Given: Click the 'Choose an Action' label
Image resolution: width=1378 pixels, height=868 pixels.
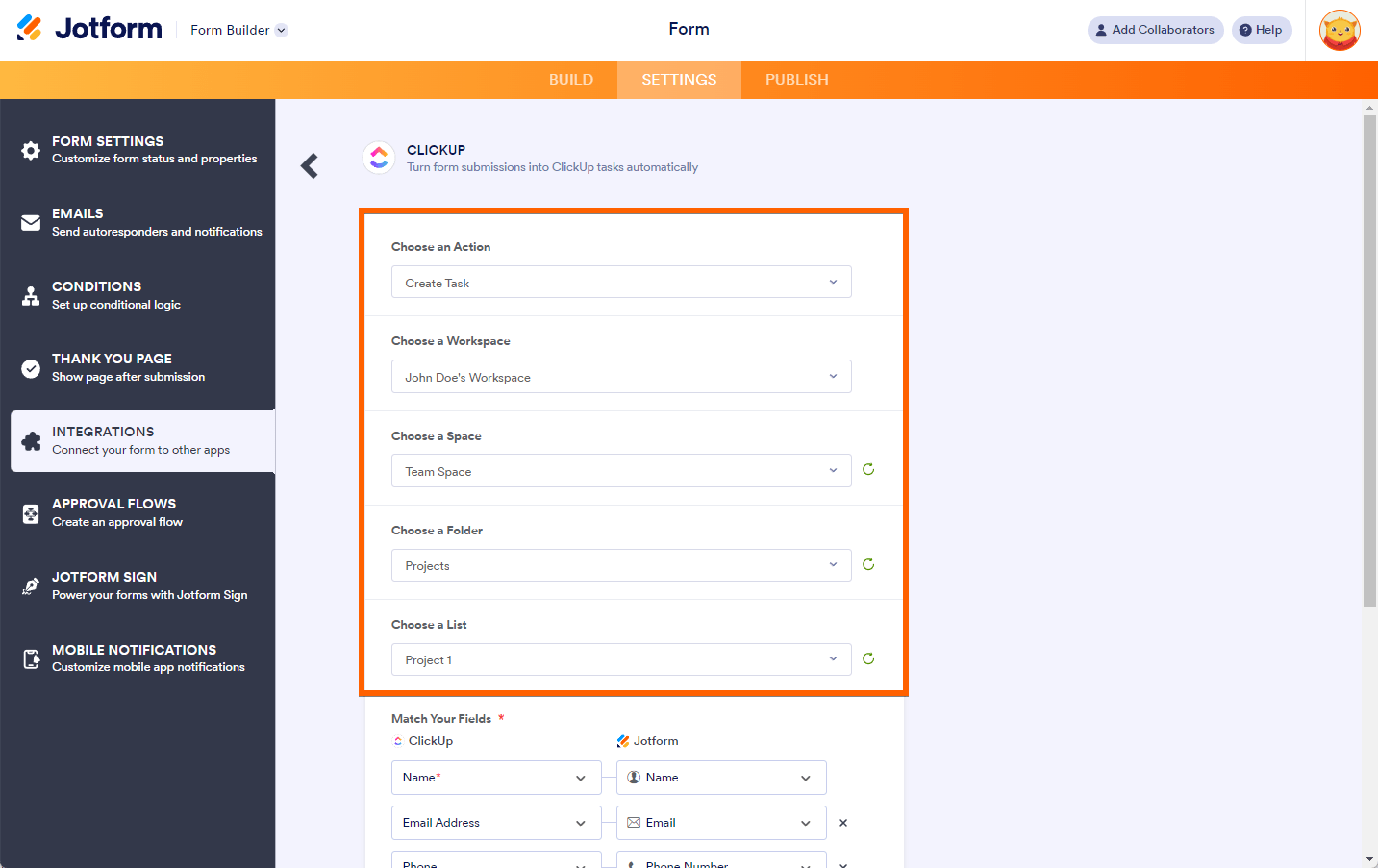Looking at the screenshot, I should click(440, 247).
